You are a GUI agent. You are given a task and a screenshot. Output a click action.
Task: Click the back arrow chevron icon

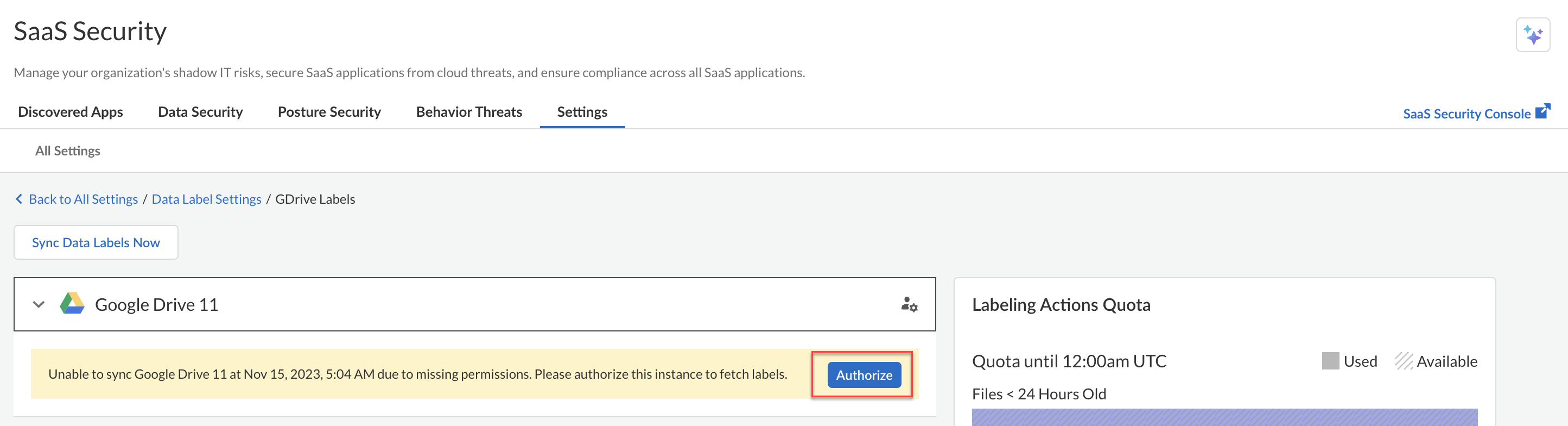19,199
